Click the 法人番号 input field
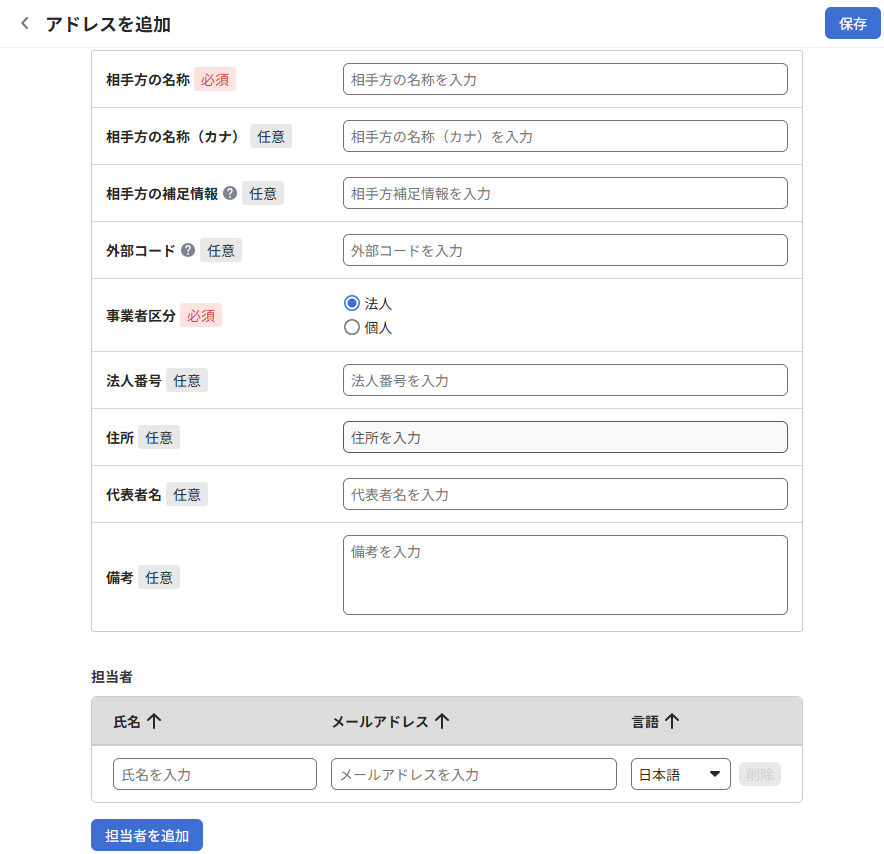The height and width of the screenshot is (854, 884). pyautogui.click(x=565, y=380)
